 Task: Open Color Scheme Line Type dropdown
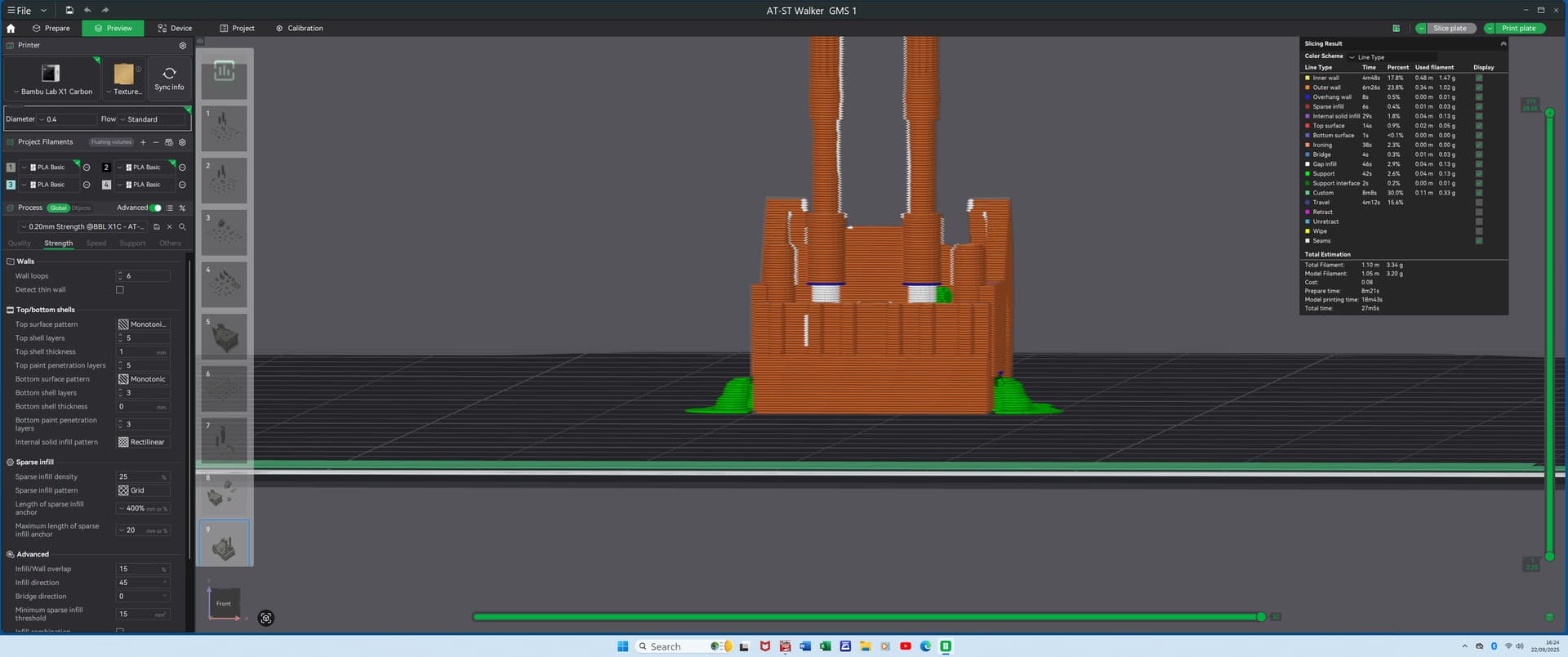tap(1392, 57)
